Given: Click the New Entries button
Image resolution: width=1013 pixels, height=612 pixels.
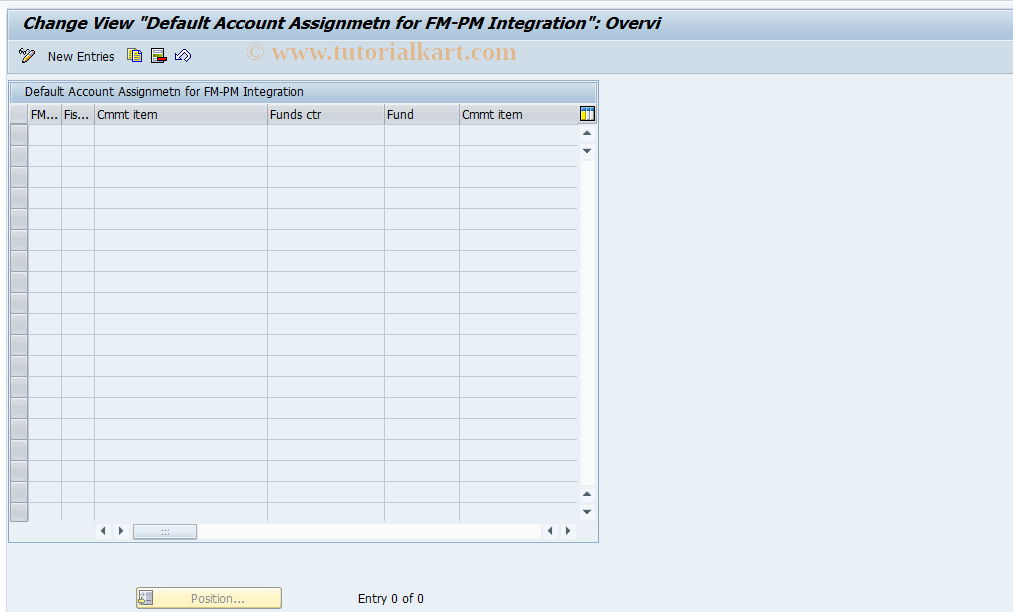Looking at the screenshot, I should [x=81, y=56].
